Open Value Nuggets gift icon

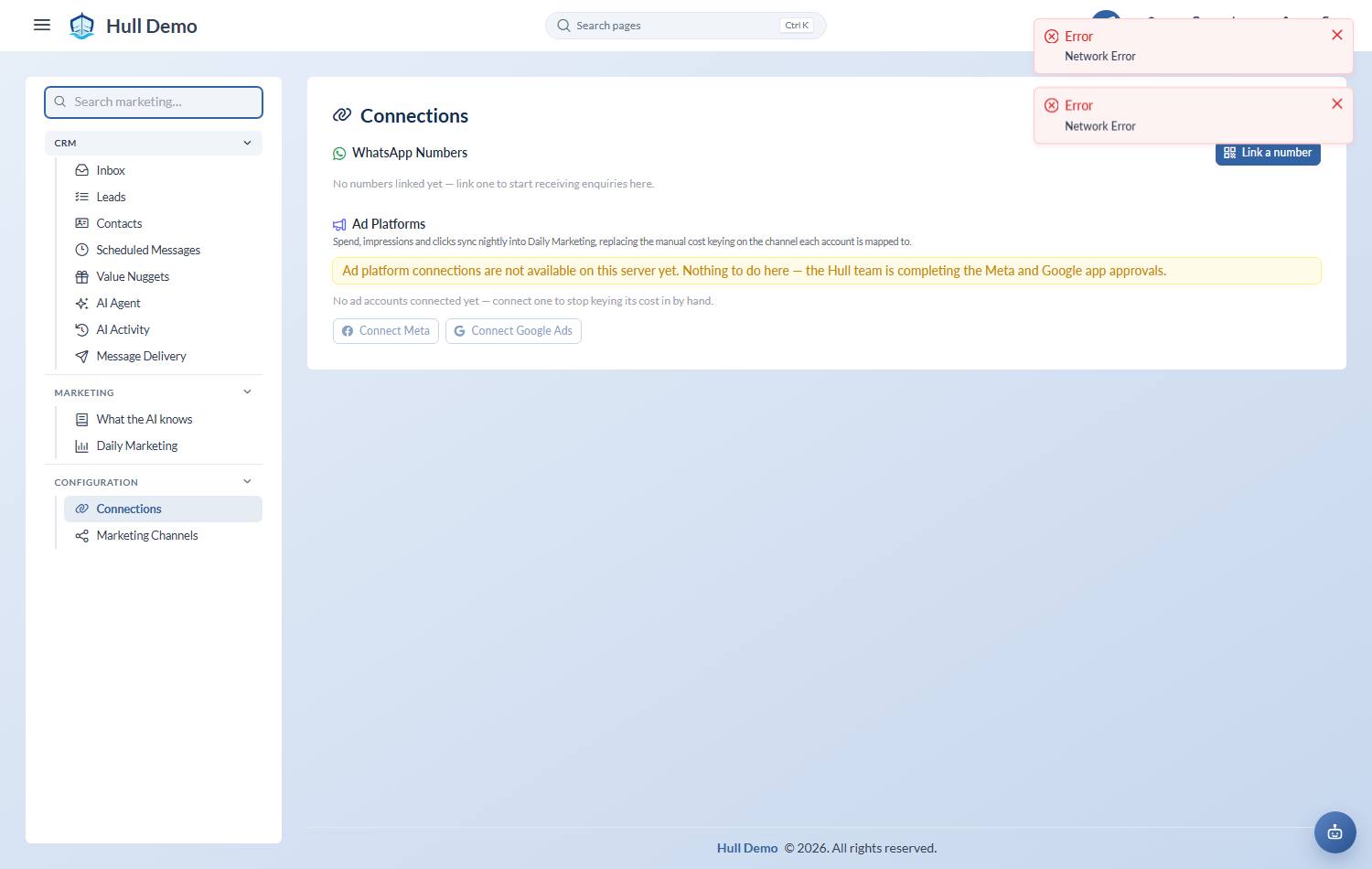point(81,276)
